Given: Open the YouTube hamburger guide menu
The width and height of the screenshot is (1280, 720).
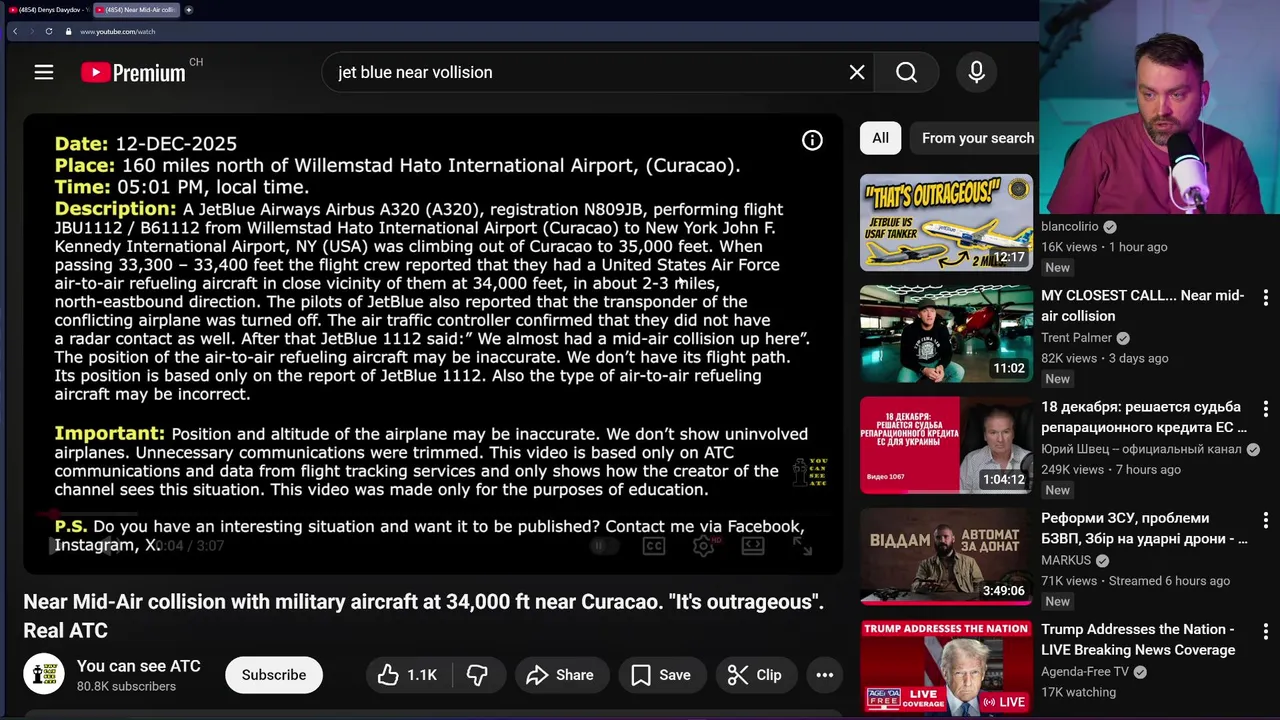Looking at the screenshot, I should [44, 72].
